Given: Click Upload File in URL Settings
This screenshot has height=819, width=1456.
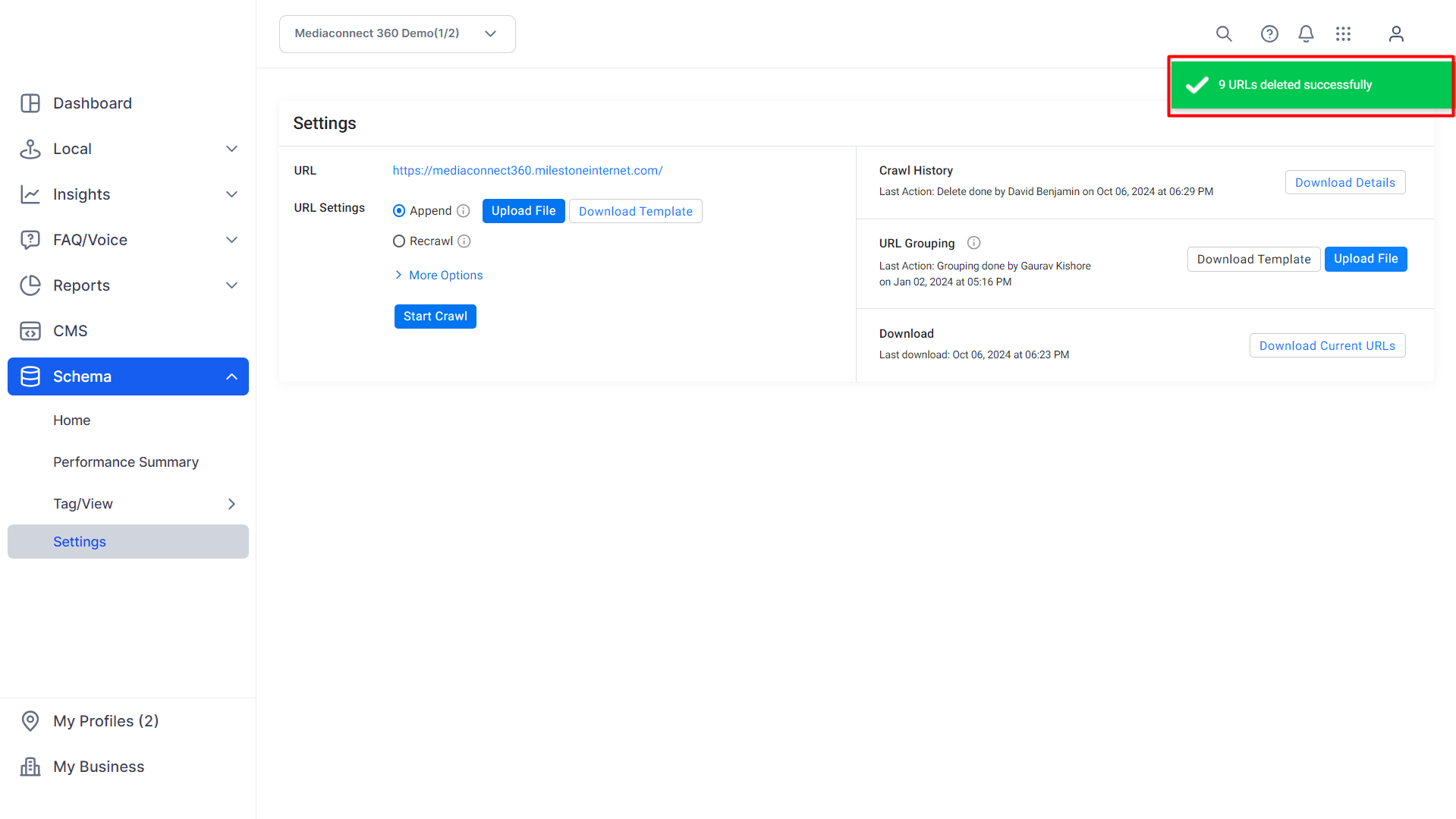Looking at the screenshot, I should pyautogui.click(x=524, y=211).
